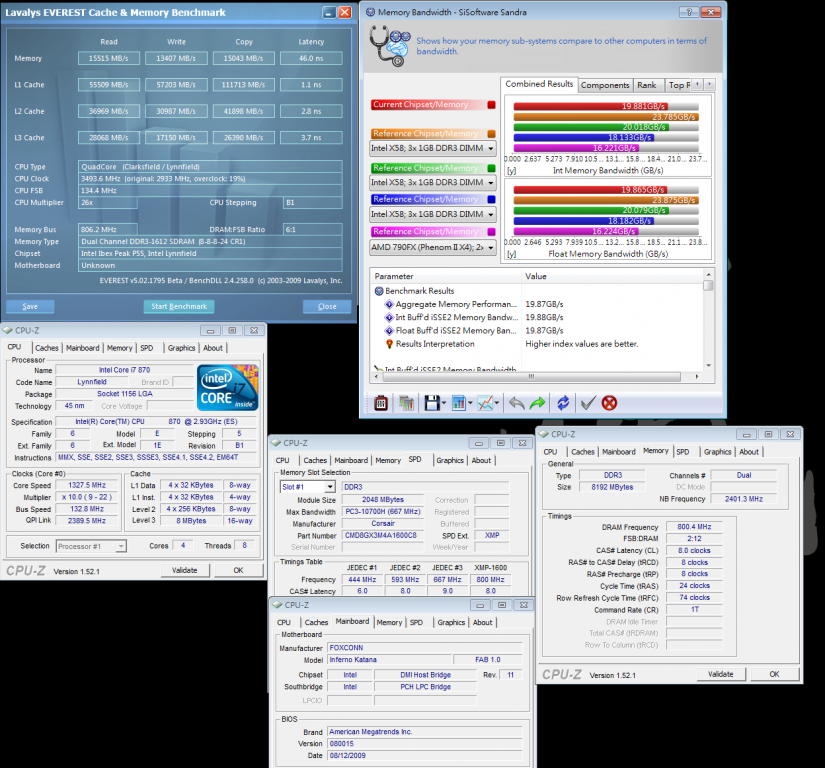Click the red cancel circle icon in Sandra
825x768 pixels.
(609, 403)
